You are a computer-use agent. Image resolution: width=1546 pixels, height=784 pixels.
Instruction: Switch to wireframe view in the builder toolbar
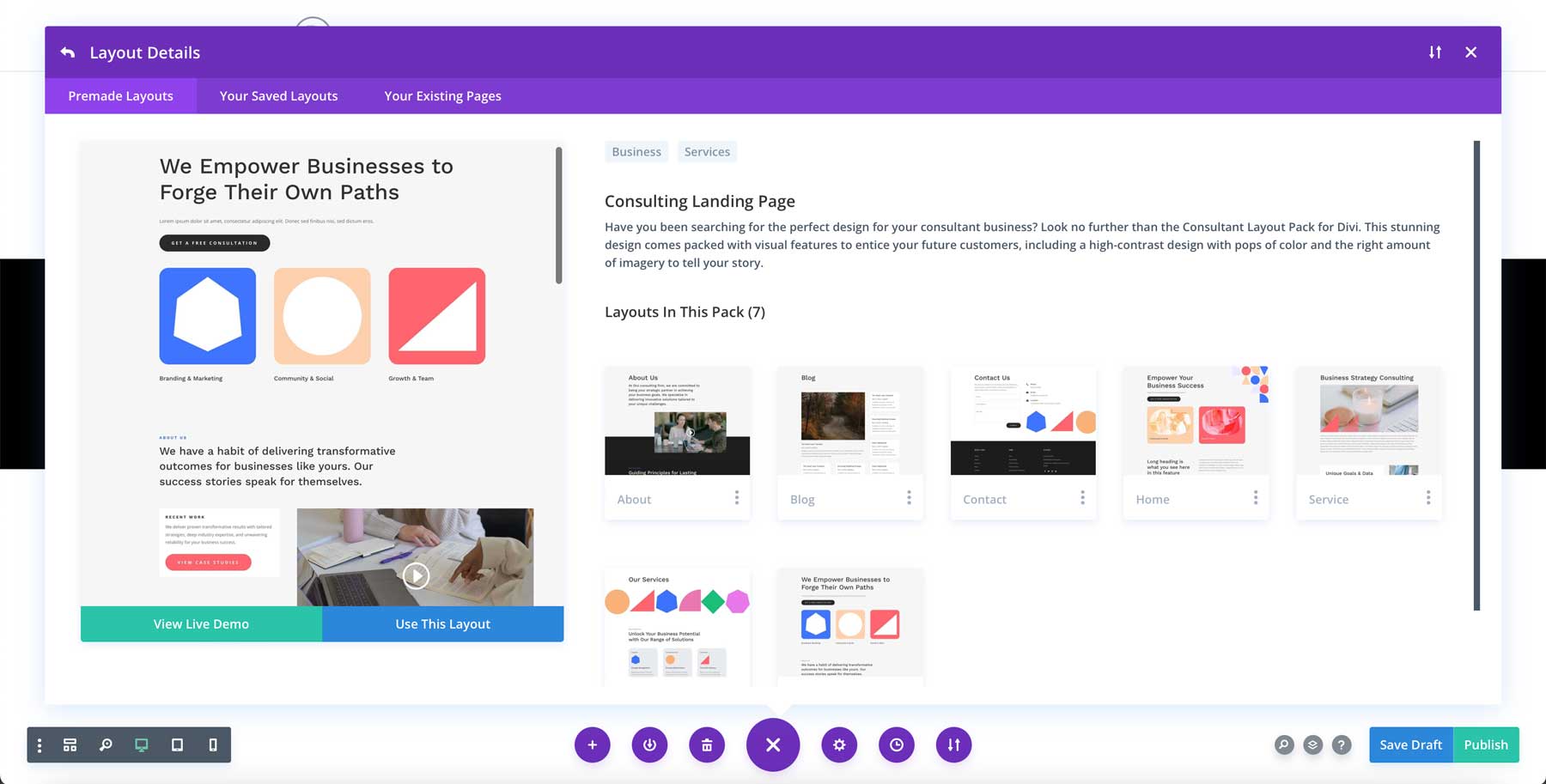pyautogui.click(x=70, y=744)
